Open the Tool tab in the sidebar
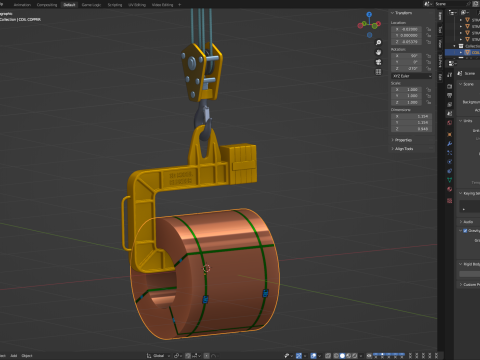This screenshot has width=480, height=360. pos(440,29)
